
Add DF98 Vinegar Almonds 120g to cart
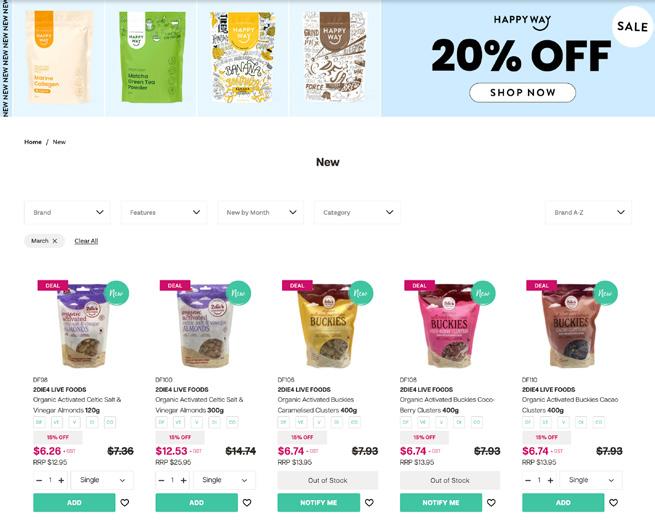click(x=74, y=503)
